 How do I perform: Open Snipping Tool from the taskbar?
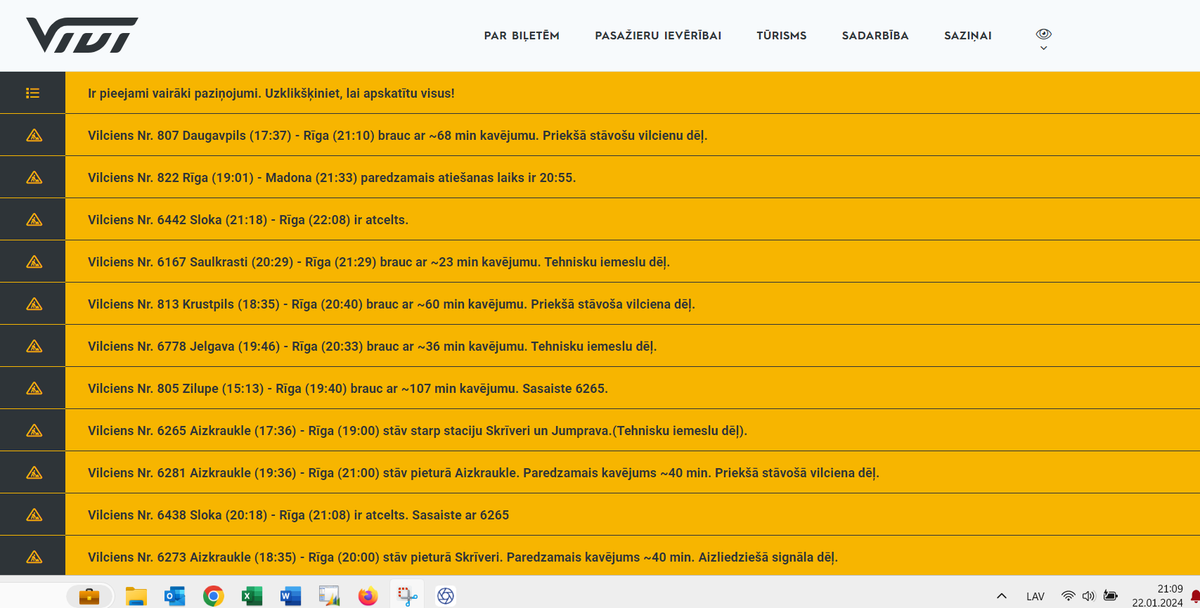pyautogui.click(x=406, y=596)
